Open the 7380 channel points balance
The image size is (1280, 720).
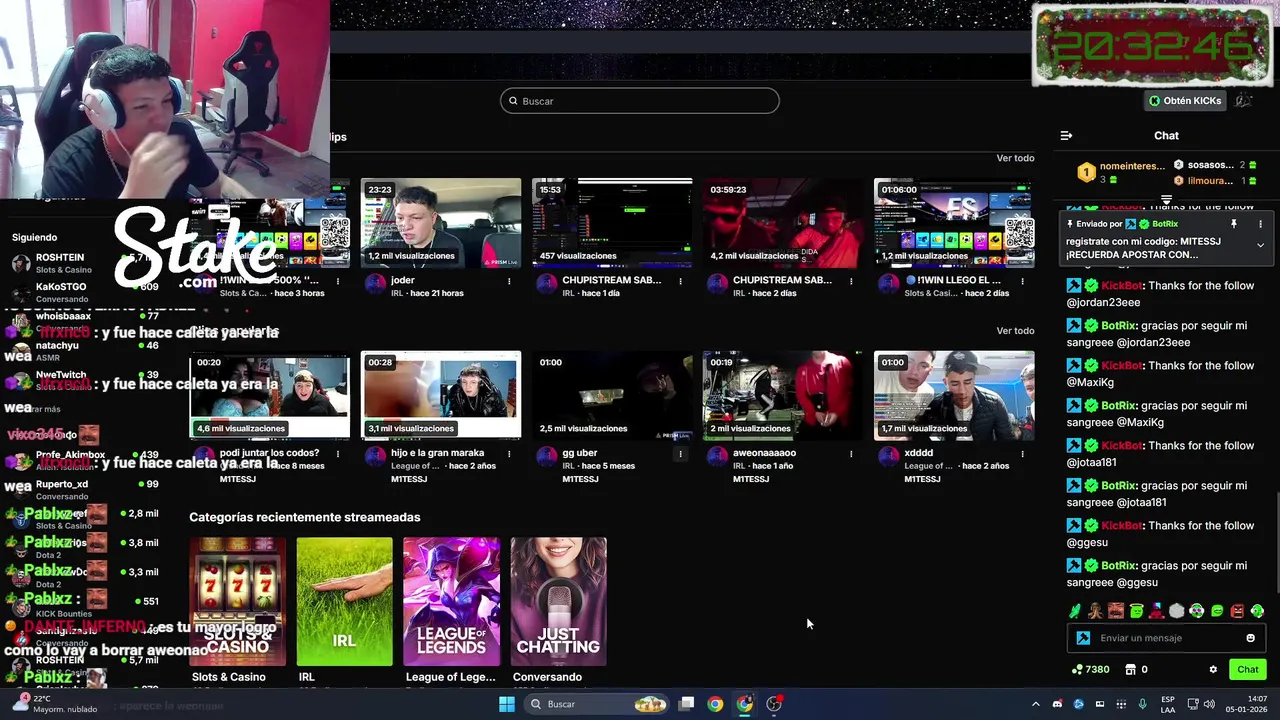click(1090, 670)
